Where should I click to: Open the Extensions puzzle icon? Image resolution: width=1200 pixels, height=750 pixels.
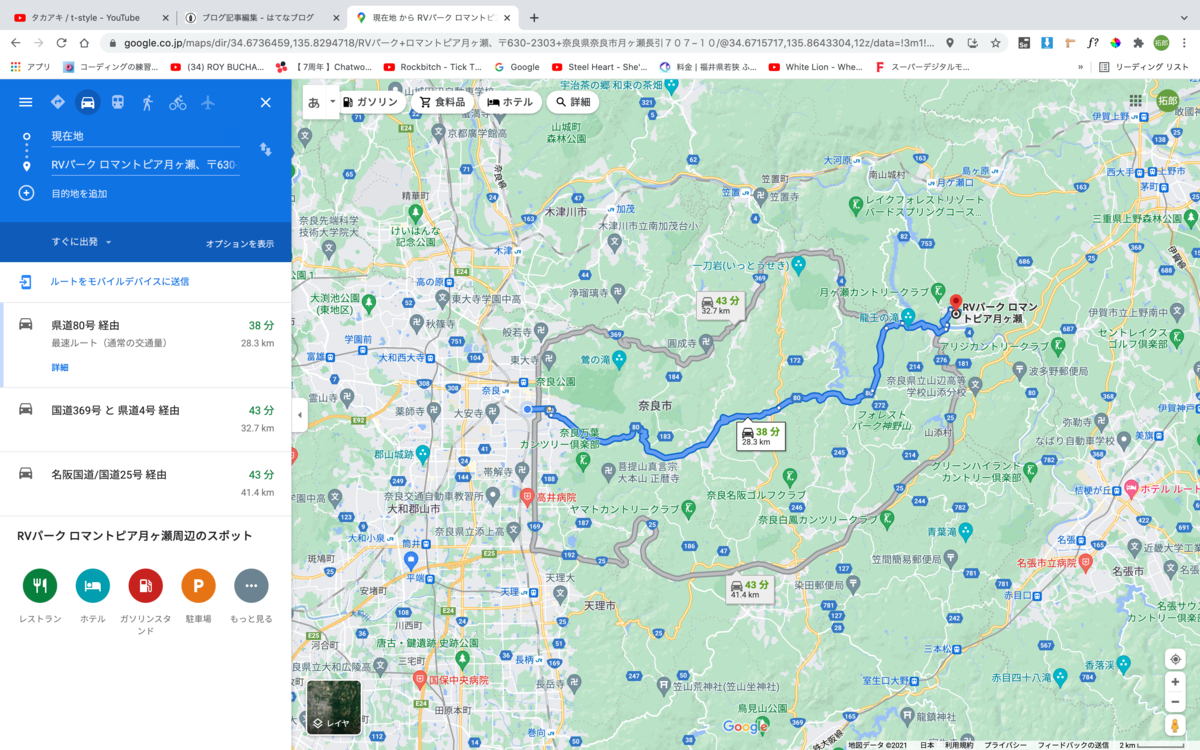point(1138,43)
